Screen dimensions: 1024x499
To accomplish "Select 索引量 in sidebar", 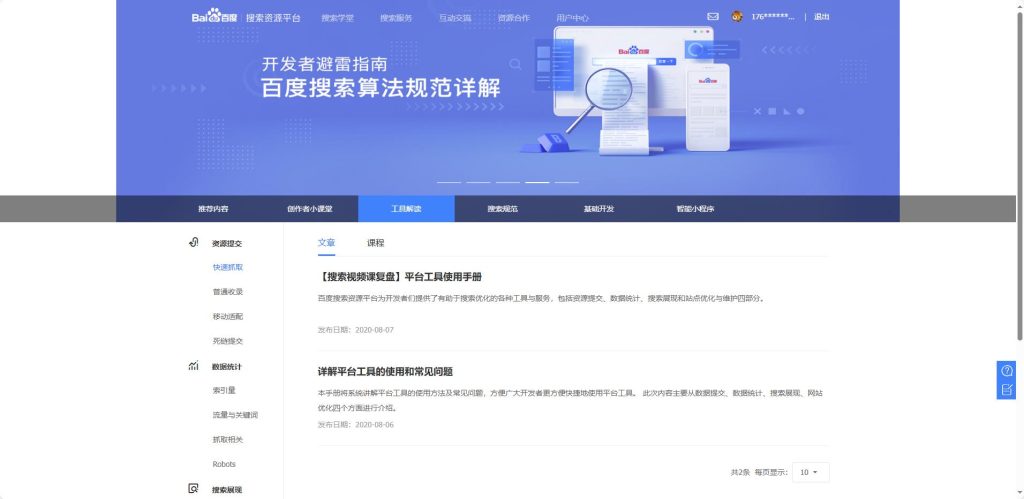I will (224, 391).
